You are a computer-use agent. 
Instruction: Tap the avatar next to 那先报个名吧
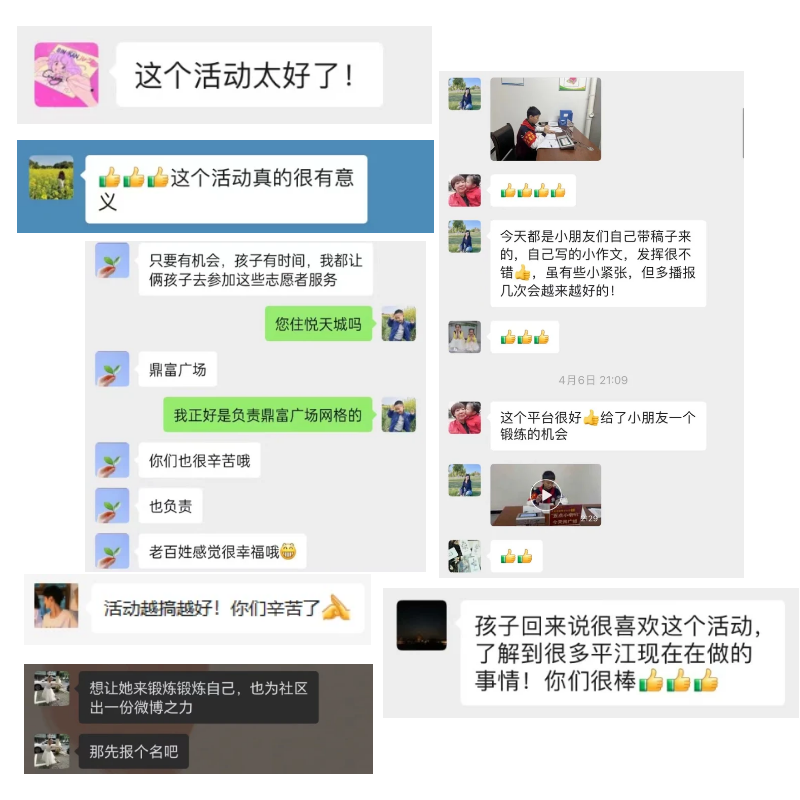coord(52,751)
